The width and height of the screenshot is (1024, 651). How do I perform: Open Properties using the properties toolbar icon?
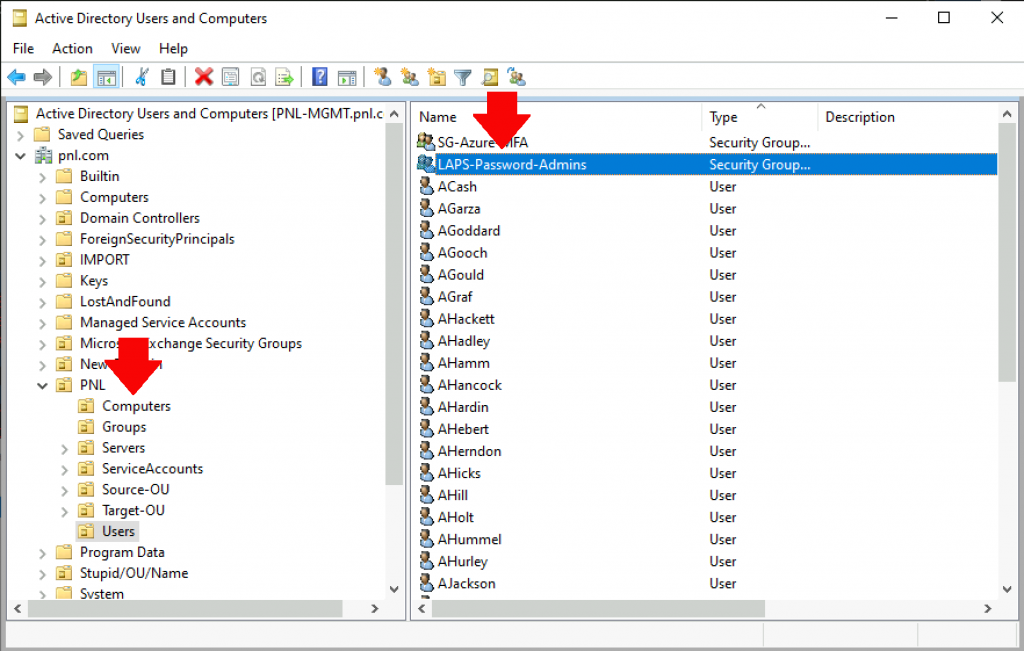229,77
